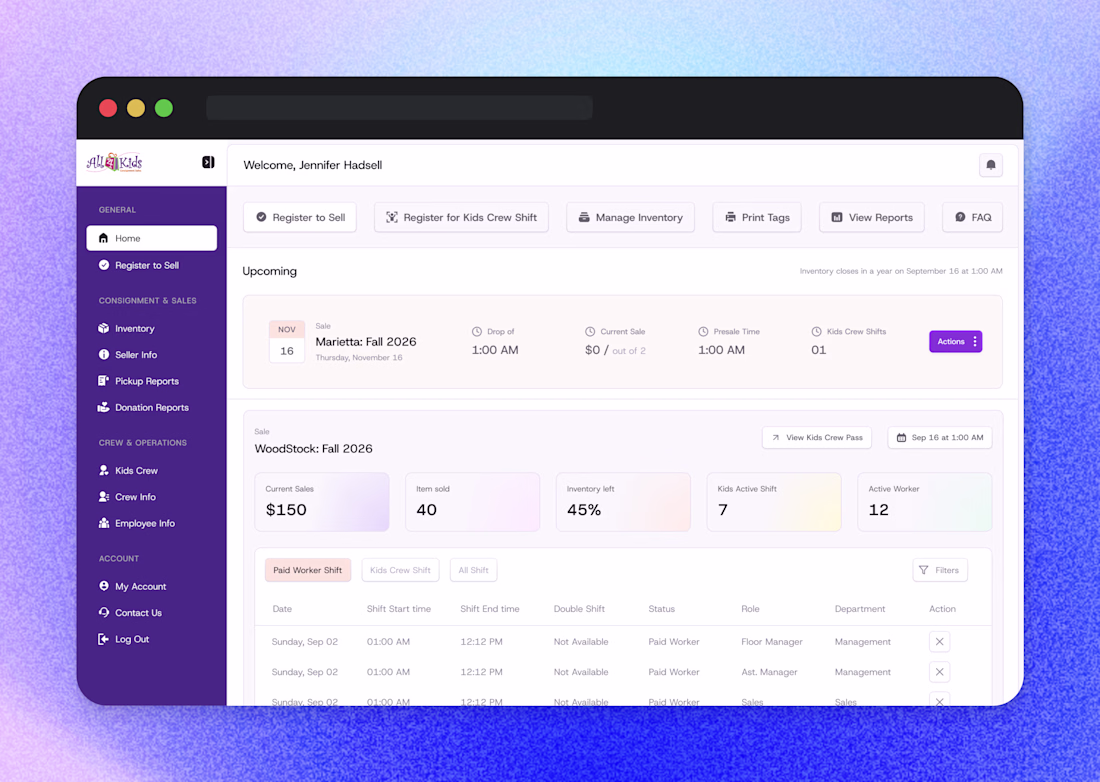Click the Item sold 40 card
This screenshot has height=782, width=1100.
point(472,501)
